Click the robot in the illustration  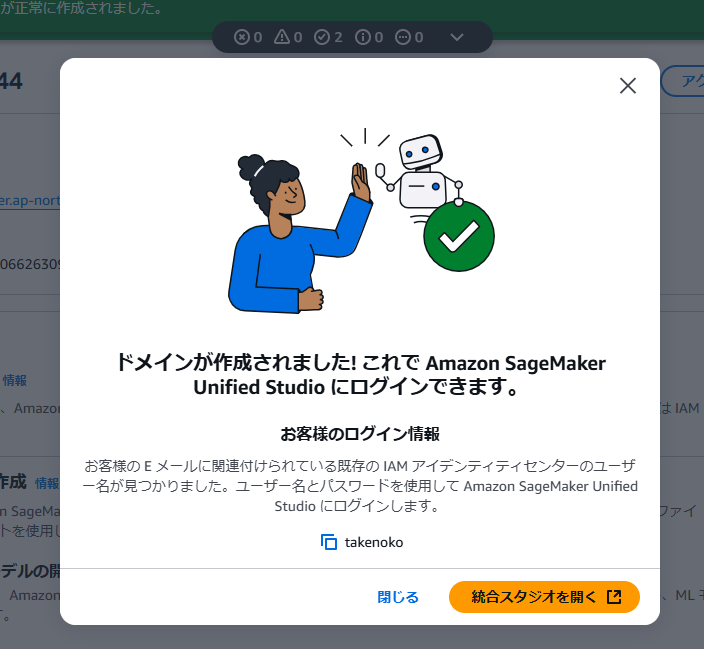[418, 175]
